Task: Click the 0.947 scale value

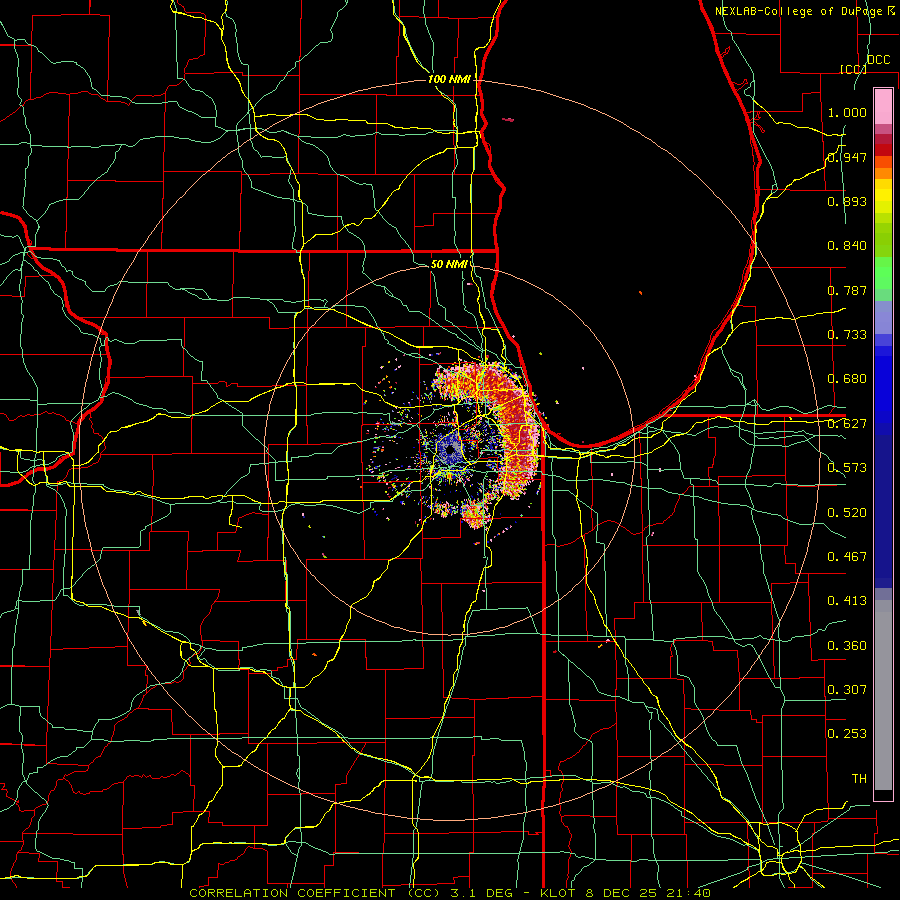Action: (x=847, y=157)
